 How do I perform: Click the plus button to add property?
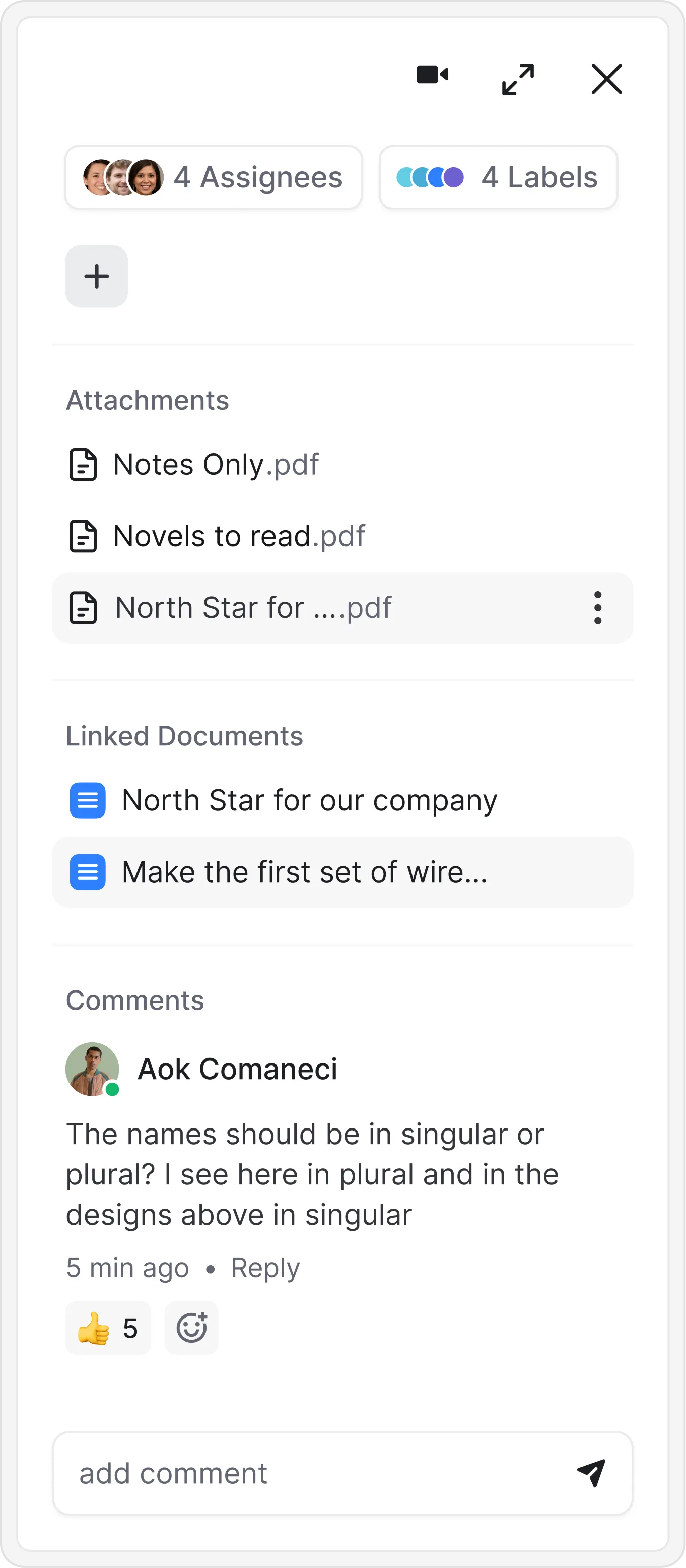[x=97, y=276]
